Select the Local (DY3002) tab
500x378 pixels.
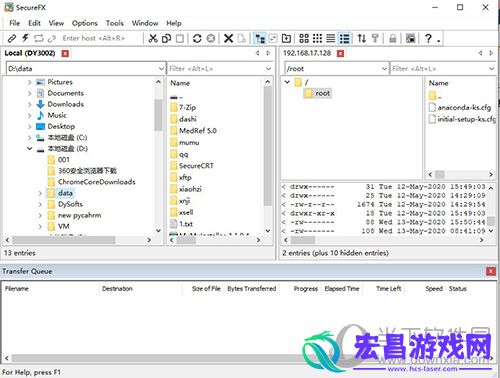point(30,53)
